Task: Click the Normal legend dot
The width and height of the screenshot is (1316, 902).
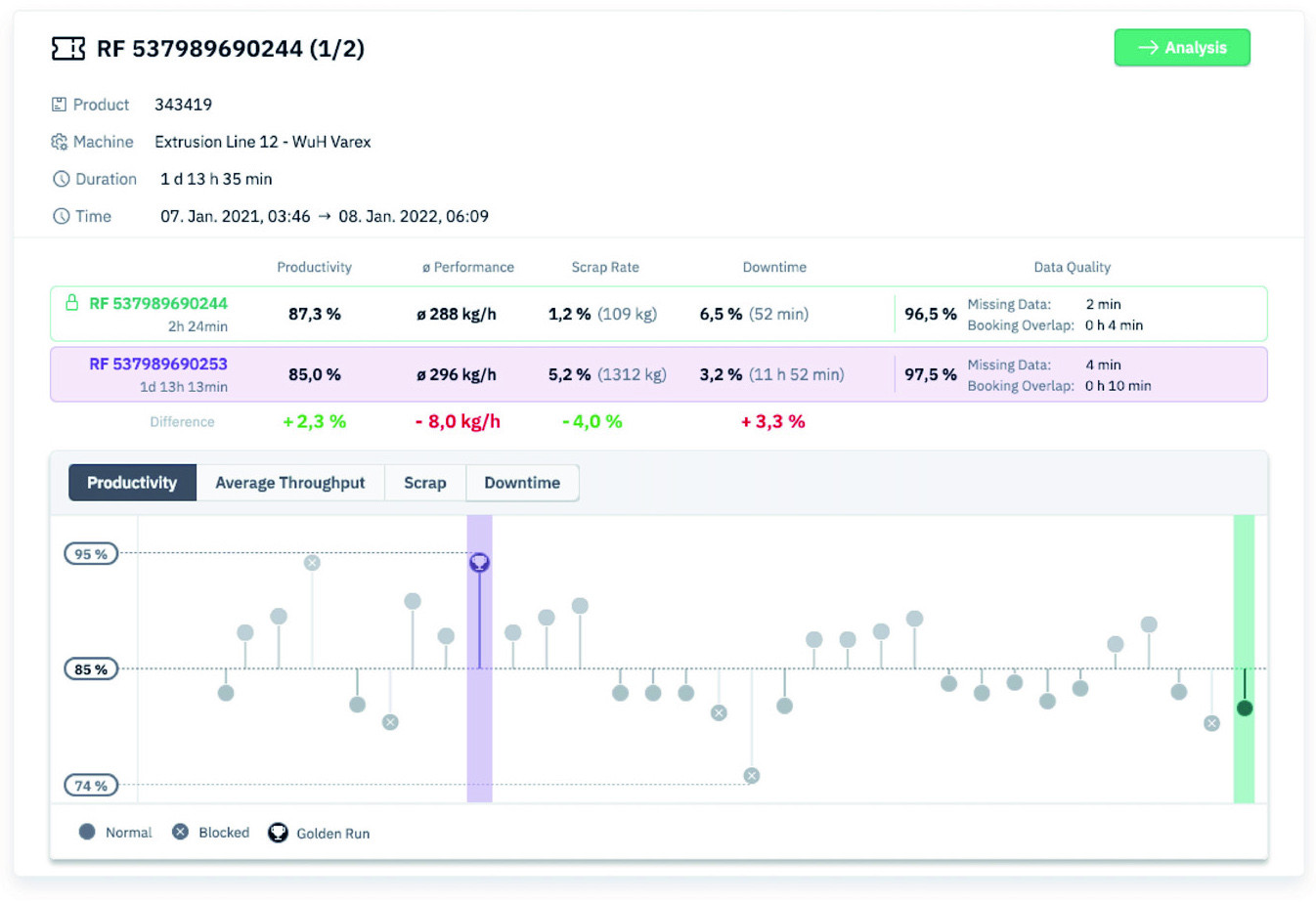Action: point(87,833)
